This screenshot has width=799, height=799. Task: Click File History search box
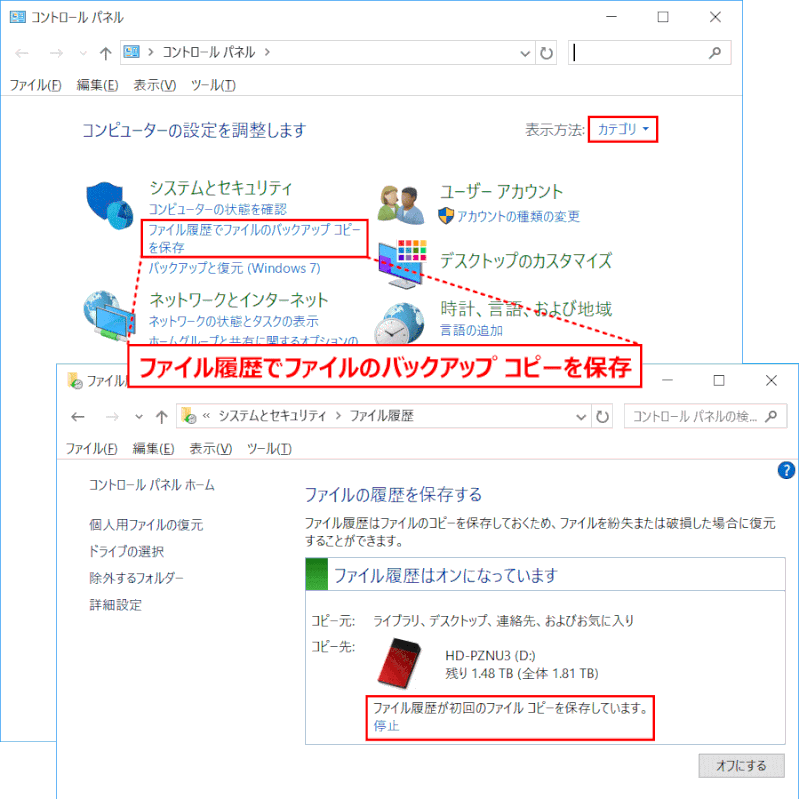(705, 417)
